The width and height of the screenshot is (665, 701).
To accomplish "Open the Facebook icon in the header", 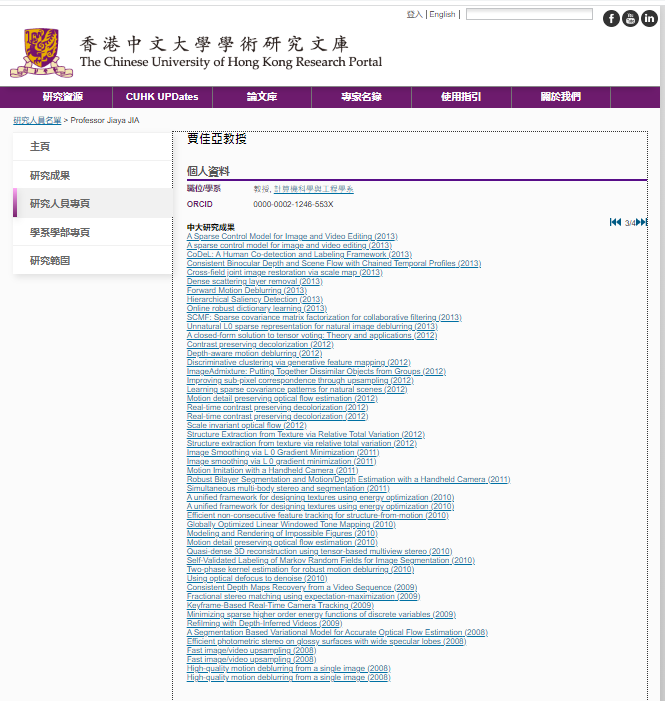I will [611, 18].
